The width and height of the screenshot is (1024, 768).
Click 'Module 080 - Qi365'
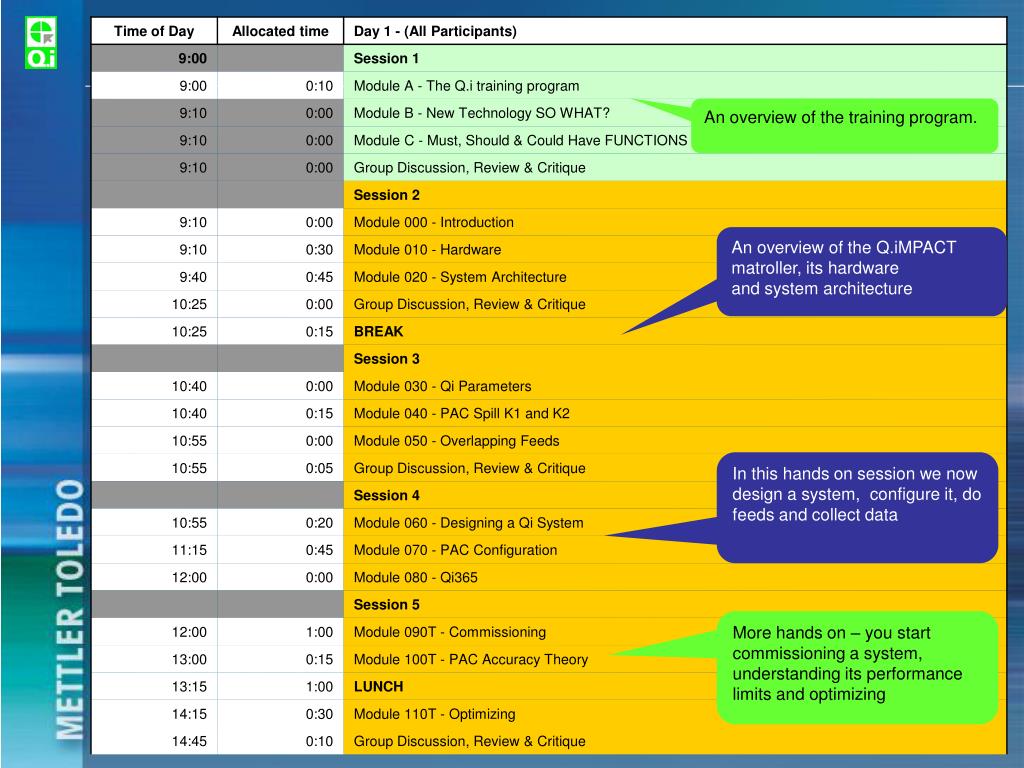(415, 578)
